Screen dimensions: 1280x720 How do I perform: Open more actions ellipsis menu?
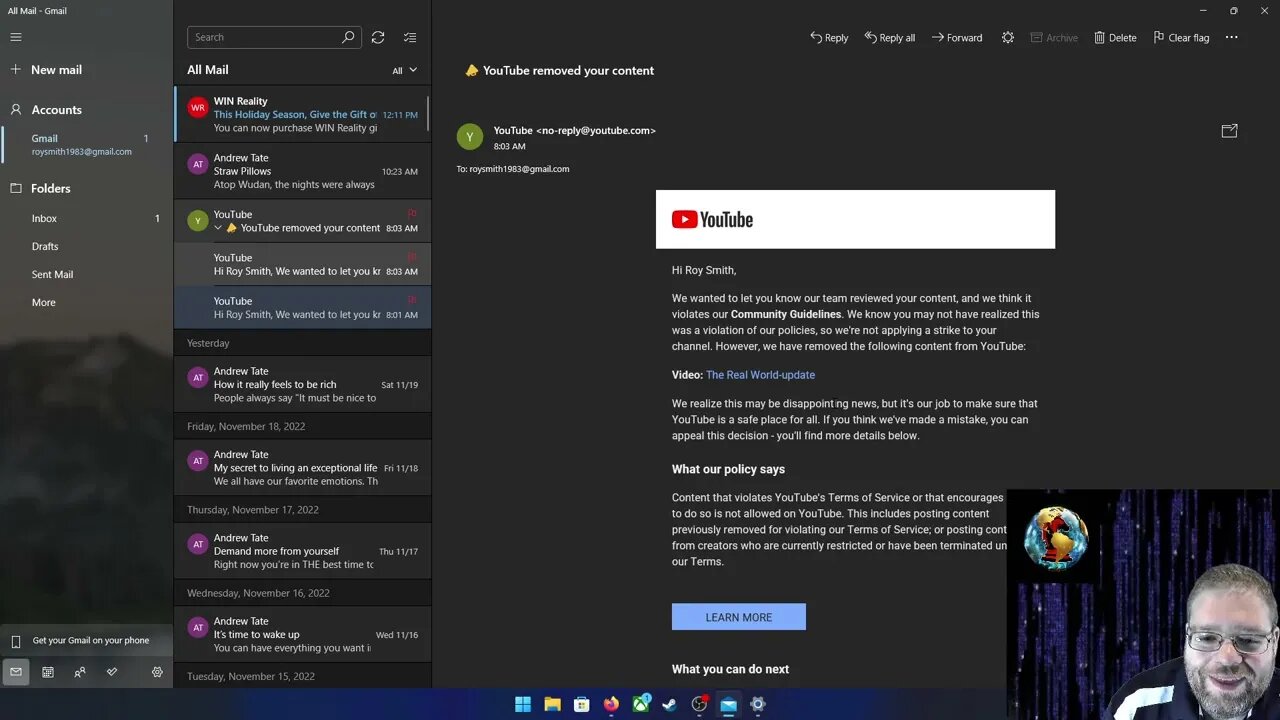(1231, 38)
